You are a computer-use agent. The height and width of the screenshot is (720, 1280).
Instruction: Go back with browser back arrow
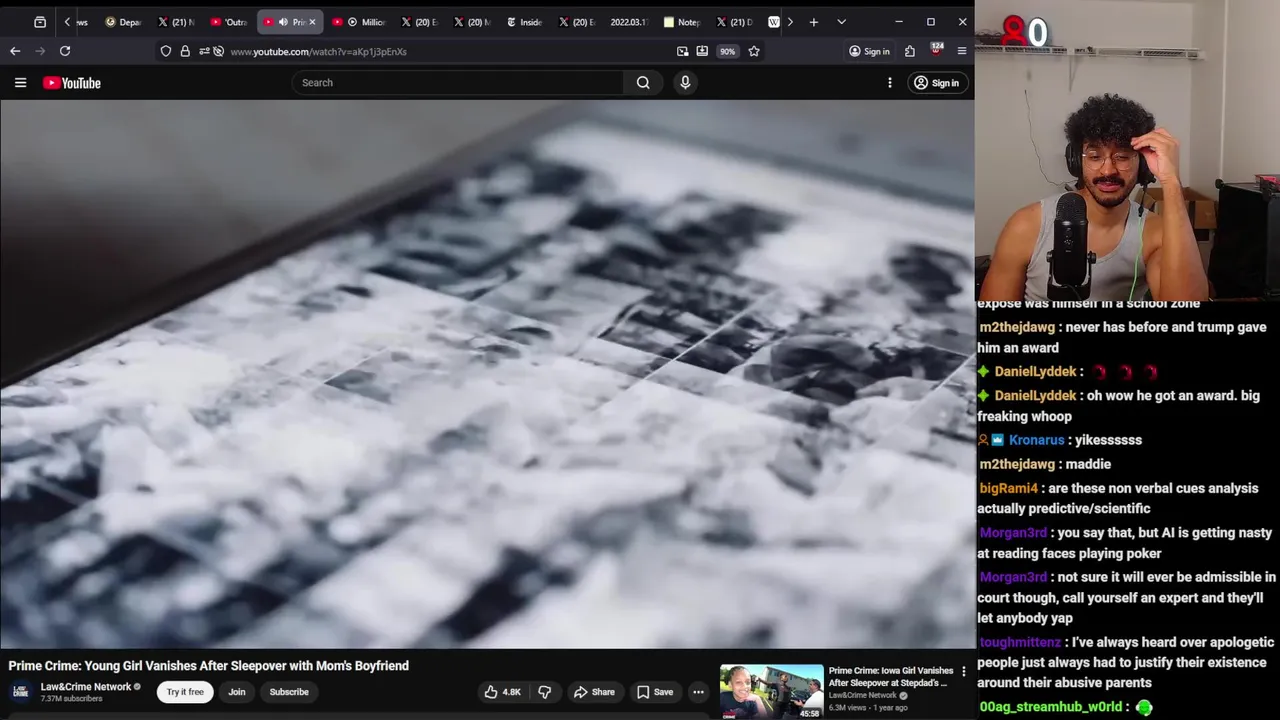tap(15, 51)
